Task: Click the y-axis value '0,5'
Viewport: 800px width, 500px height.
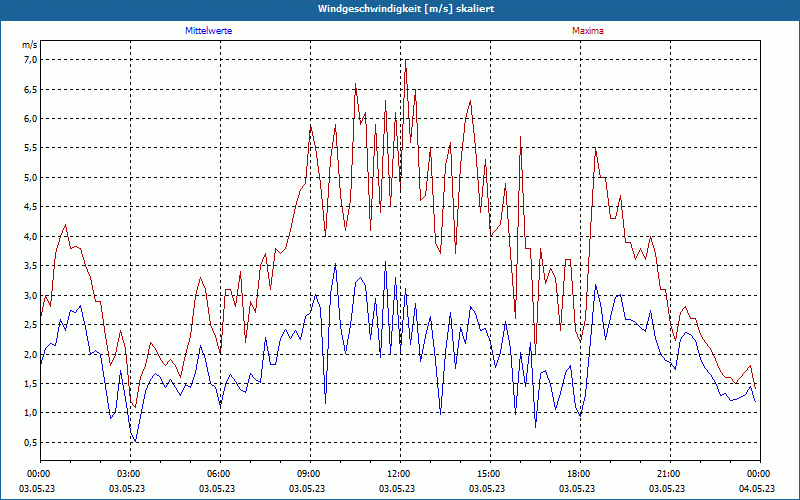Action: point(31,442)
